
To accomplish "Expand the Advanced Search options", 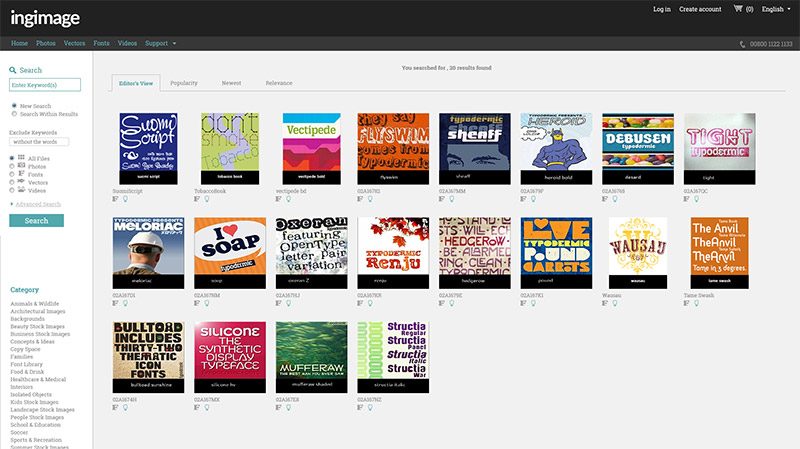I will click(36, 204).
